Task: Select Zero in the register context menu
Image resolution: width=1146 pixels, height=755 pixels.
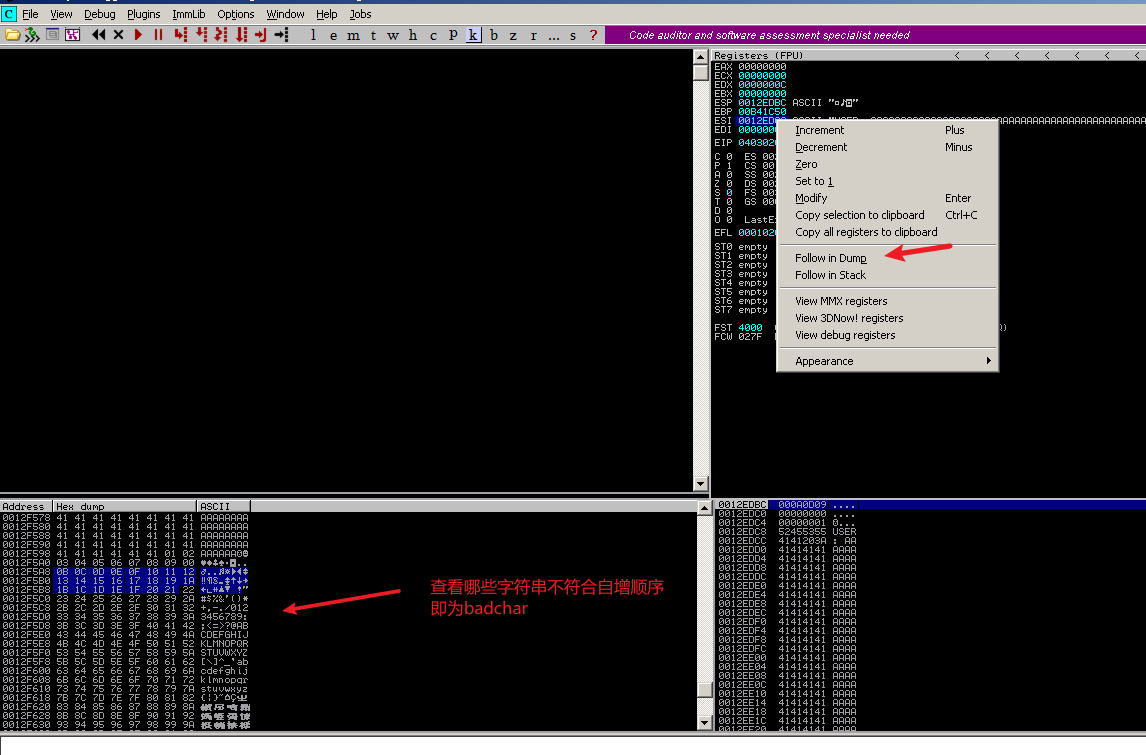Action: [x=887, y=164]
